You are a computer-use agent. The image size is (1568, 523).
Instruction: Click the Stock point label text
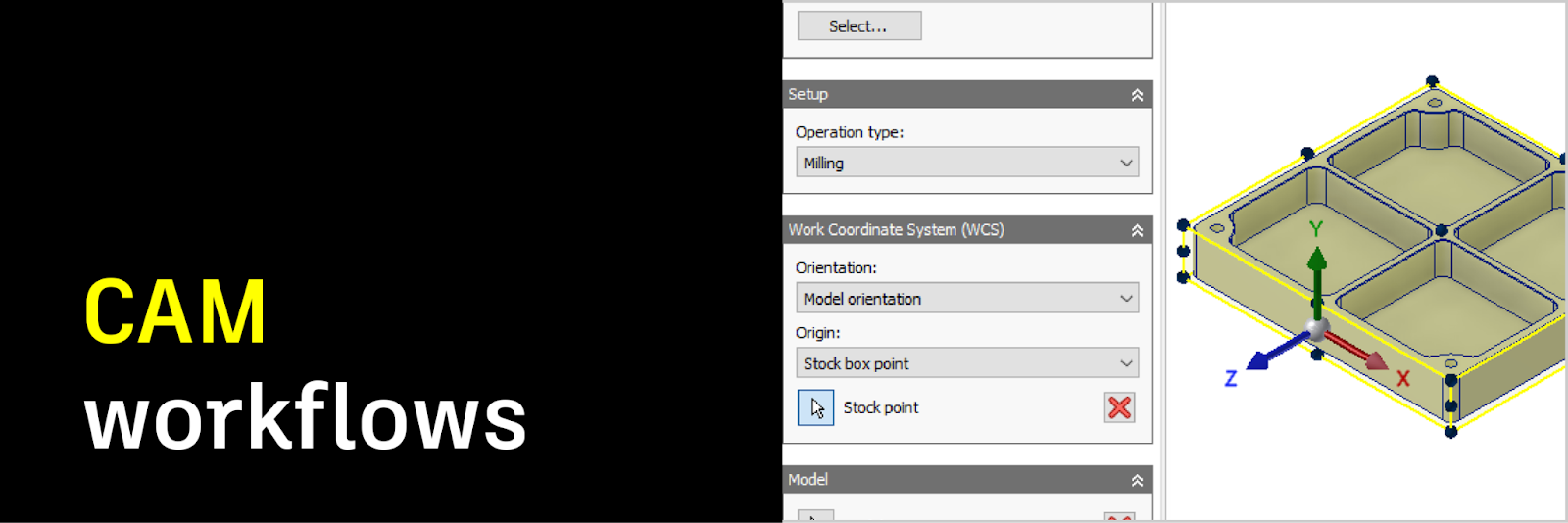881,407
